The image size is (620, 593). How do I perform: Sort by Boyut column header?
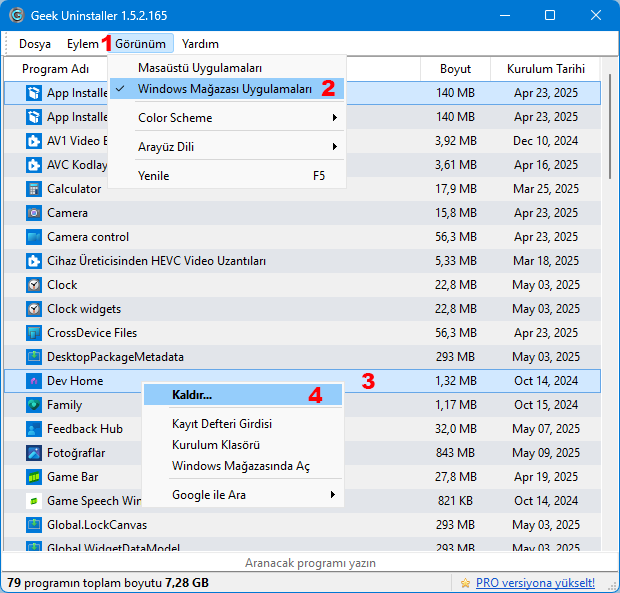pyautogui.click(x=455, y=69)
